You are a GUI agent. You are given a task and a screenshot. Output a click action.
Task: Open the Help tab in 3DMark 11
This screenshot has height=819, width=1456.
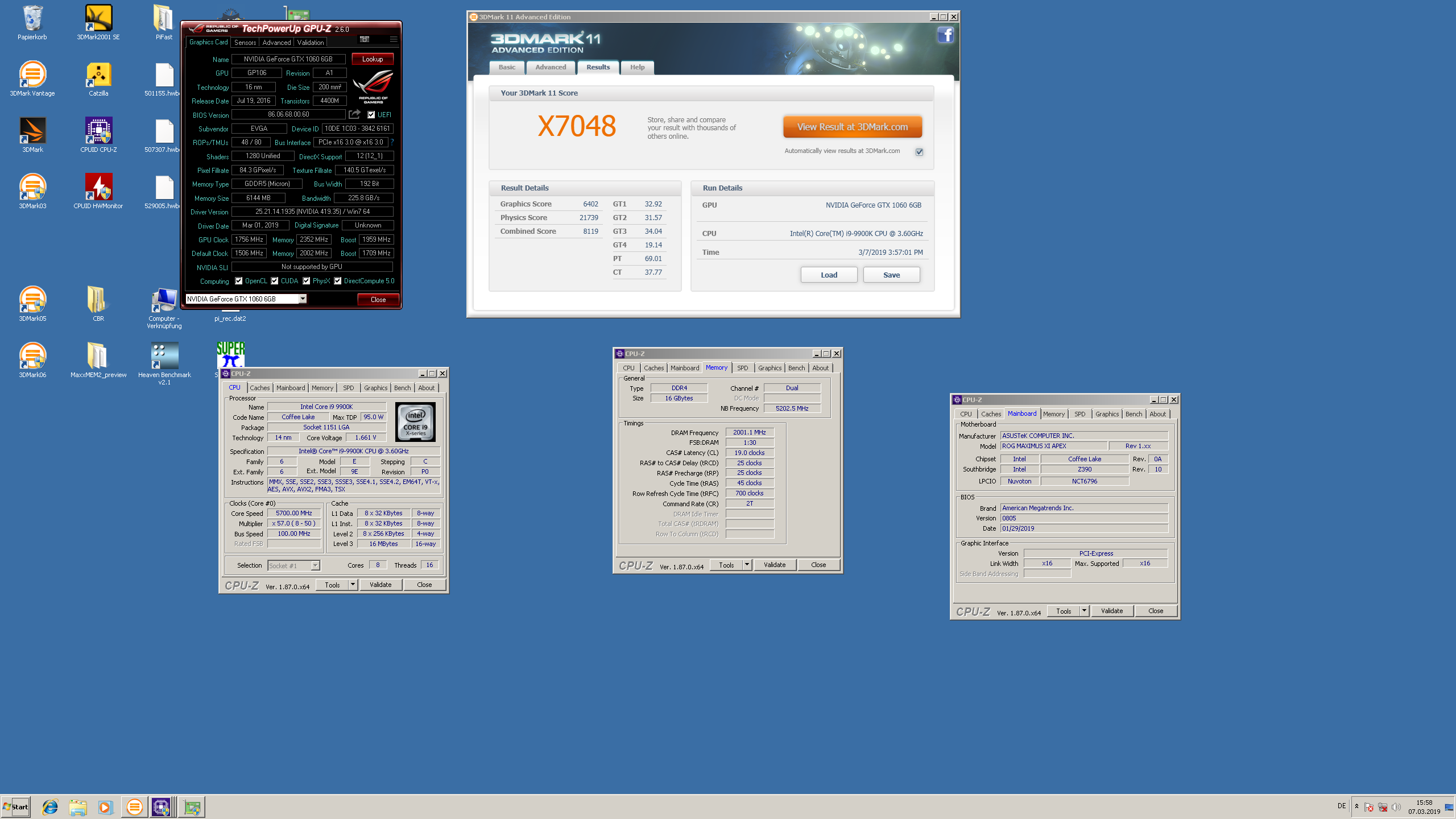point(637,67)
